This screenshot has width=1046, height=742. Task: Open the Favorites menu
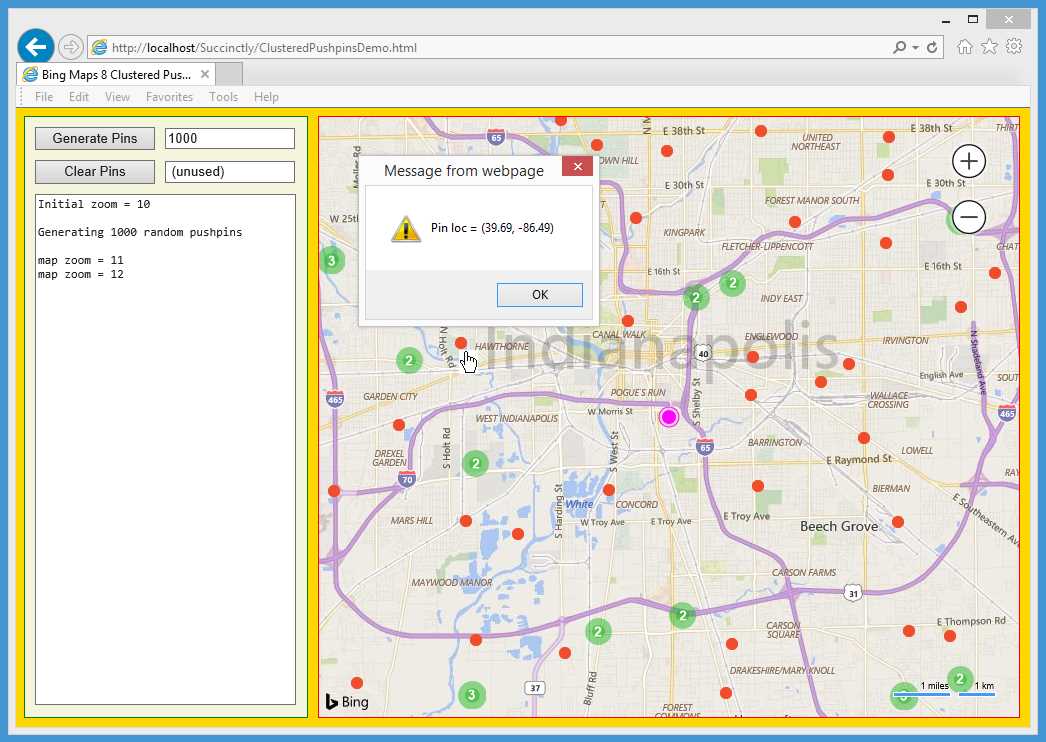point(169,97)
